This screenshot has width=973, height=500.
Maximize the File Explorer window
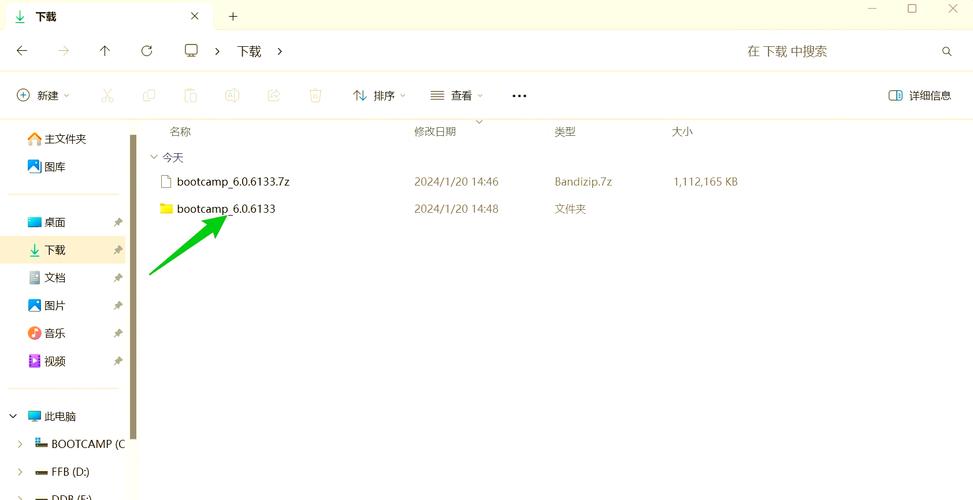pyautogui.click(x=912, y=9)
